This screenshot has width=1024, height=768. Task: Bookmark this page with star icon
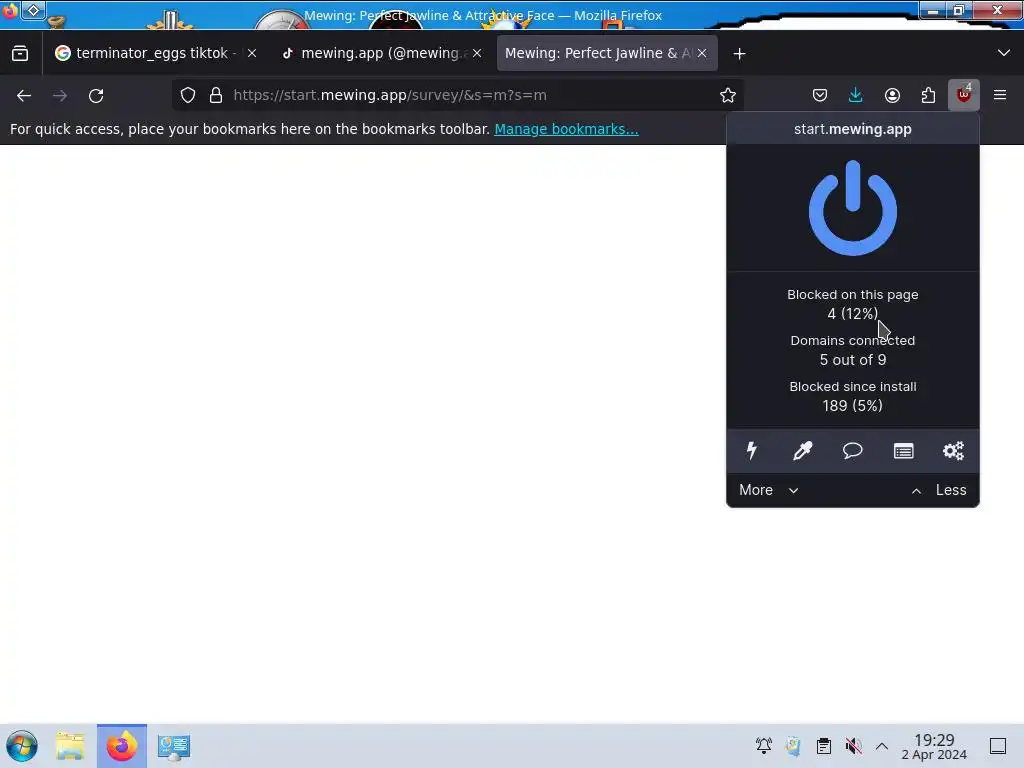(728, 95)
